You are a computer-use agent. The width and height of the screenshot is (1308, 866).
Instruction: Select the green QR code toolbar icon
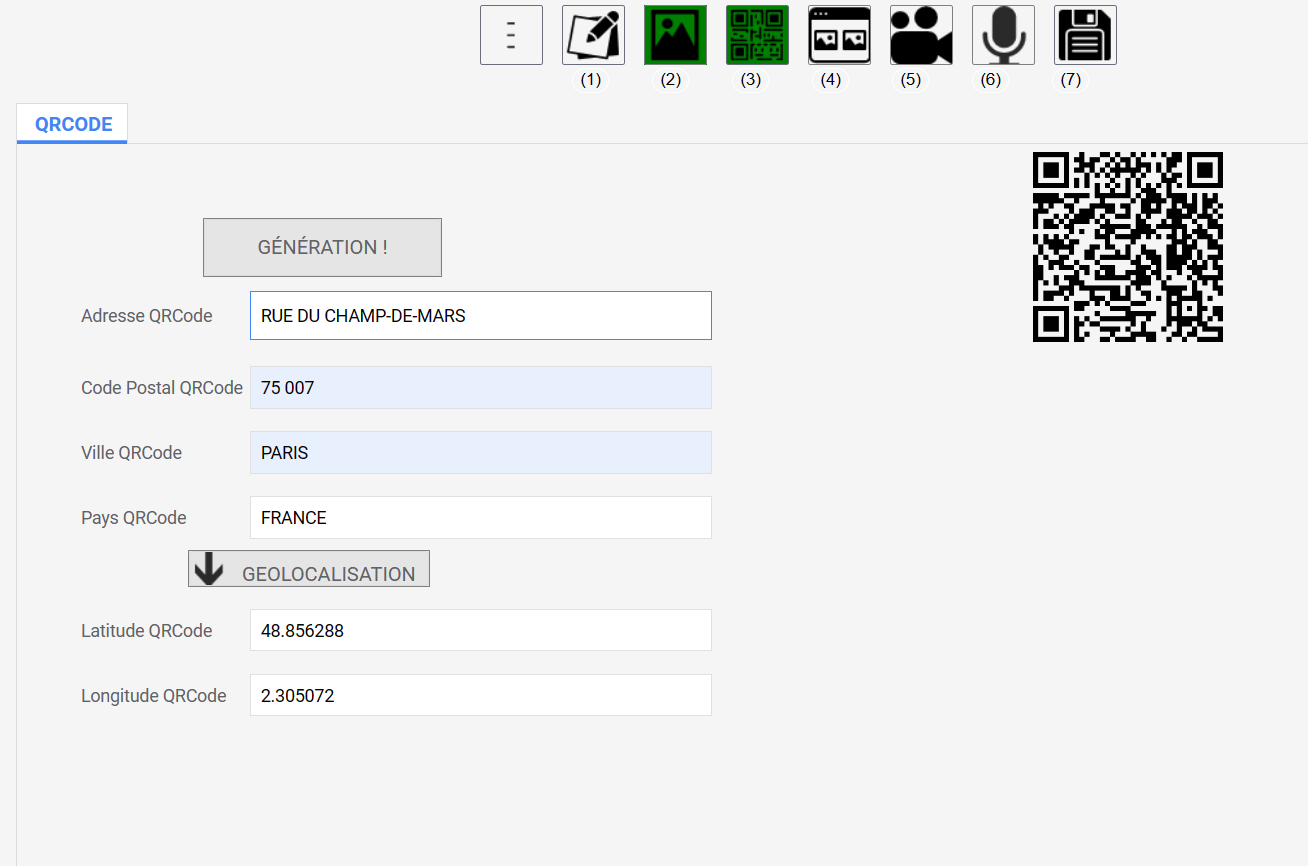click(757, 35)
